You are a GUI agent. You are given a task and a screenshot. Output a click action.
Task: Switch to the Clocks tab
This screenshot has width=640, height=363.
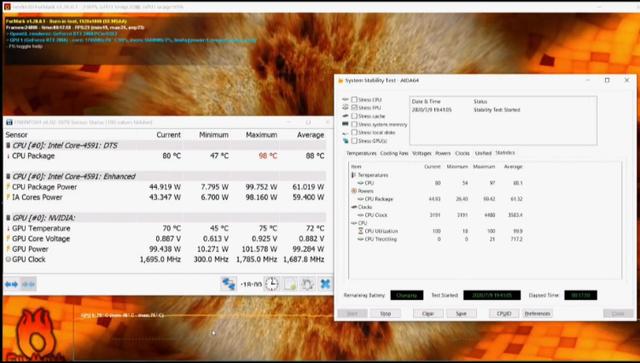pos(462,153)
